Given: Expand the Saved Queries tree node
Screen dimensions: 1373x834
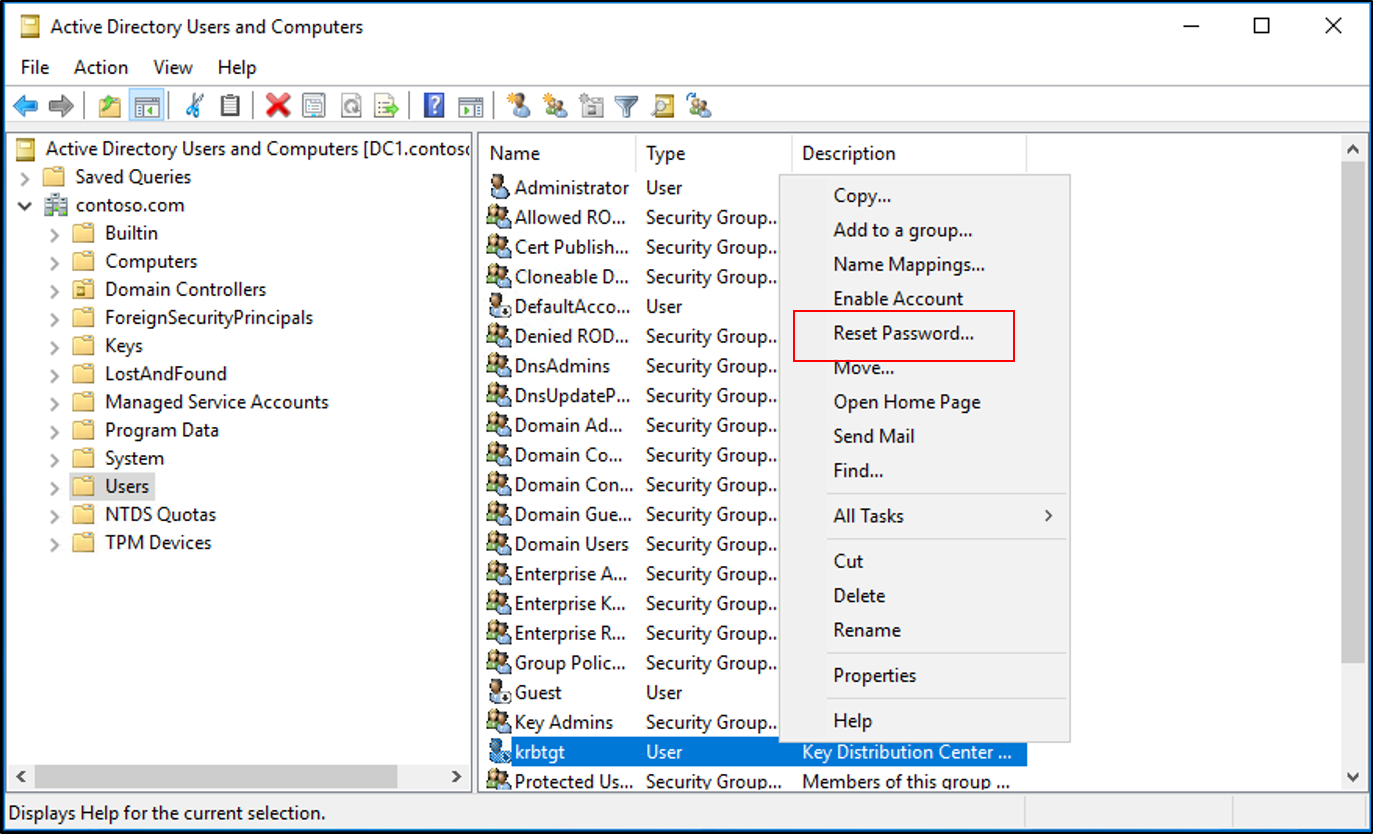Looking at the screenshot, I should [x=26, y=178].
